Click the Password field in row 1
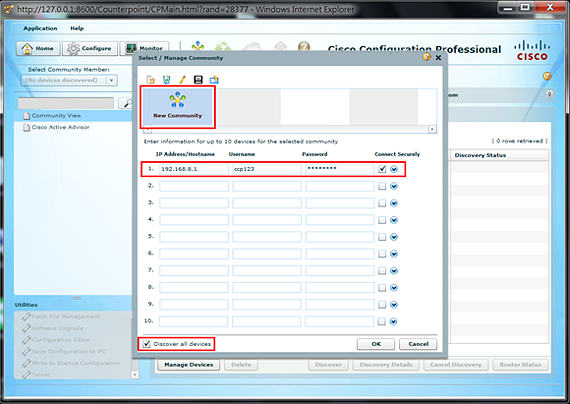Viewport: 570px width, 404px height. [340, 169]
